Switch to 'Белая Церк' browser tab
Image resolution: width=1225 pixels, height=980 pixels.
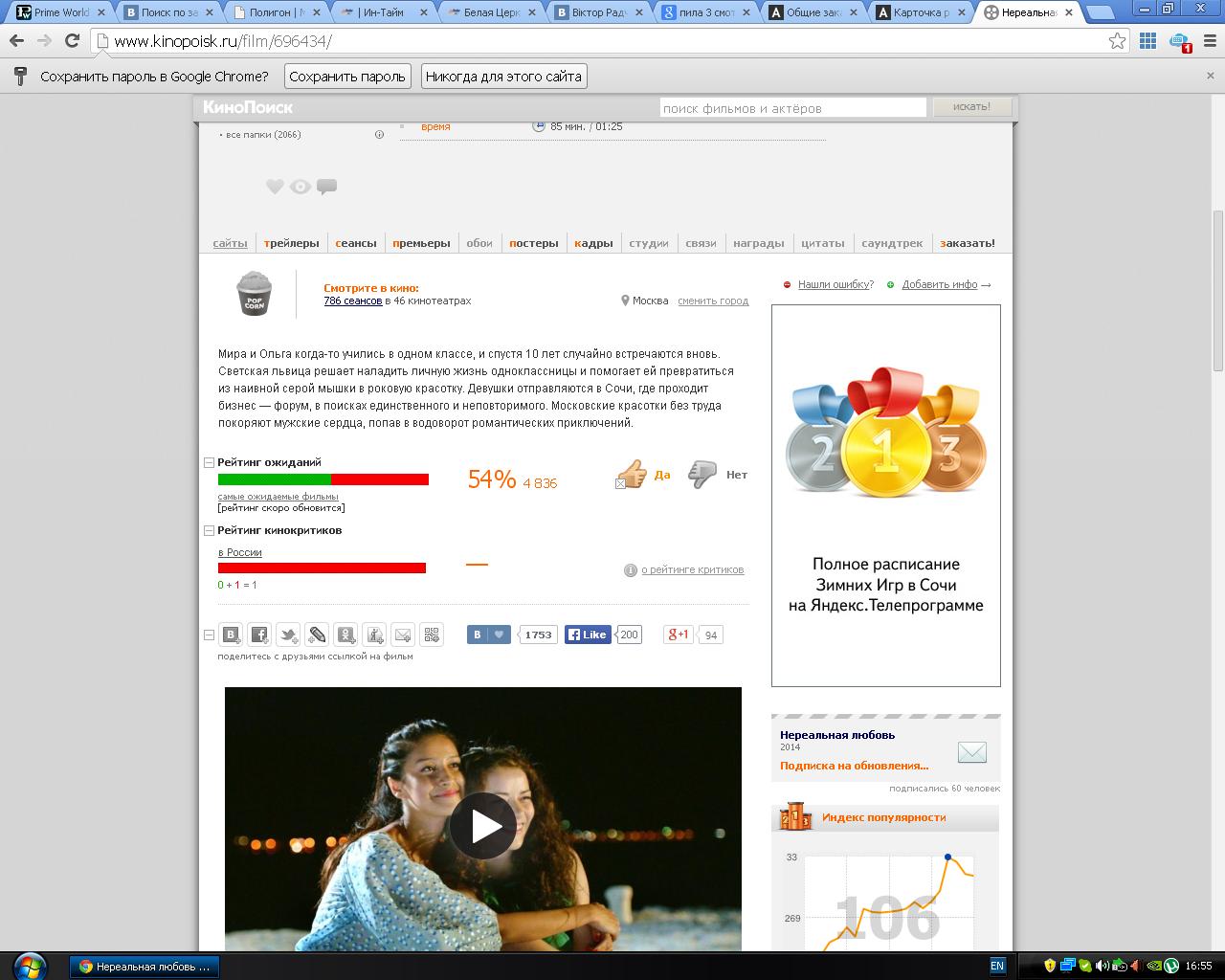[492, 12]
